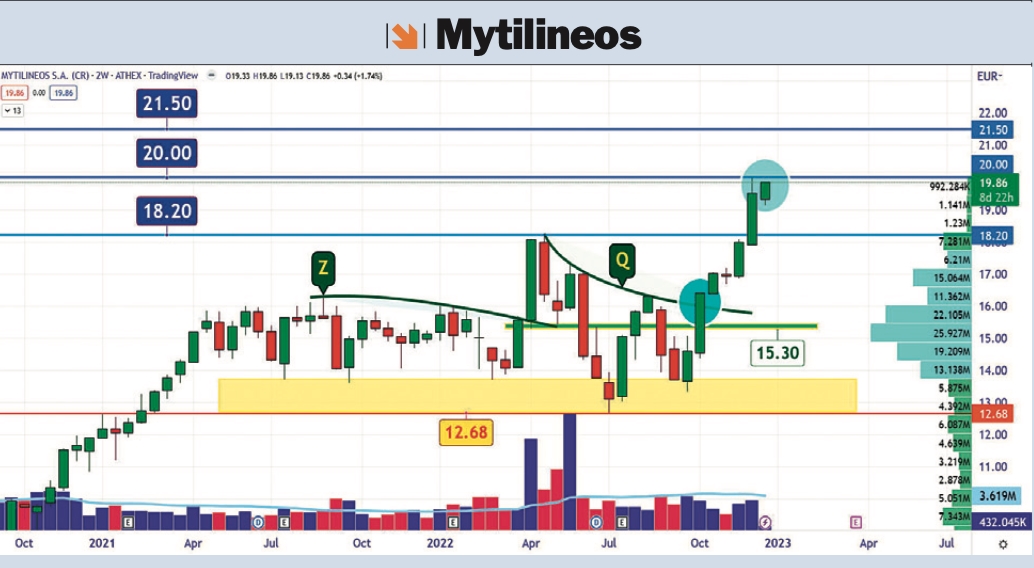Select the 20.00 annotation label box

pyautogui.click(x=167, y=153)
